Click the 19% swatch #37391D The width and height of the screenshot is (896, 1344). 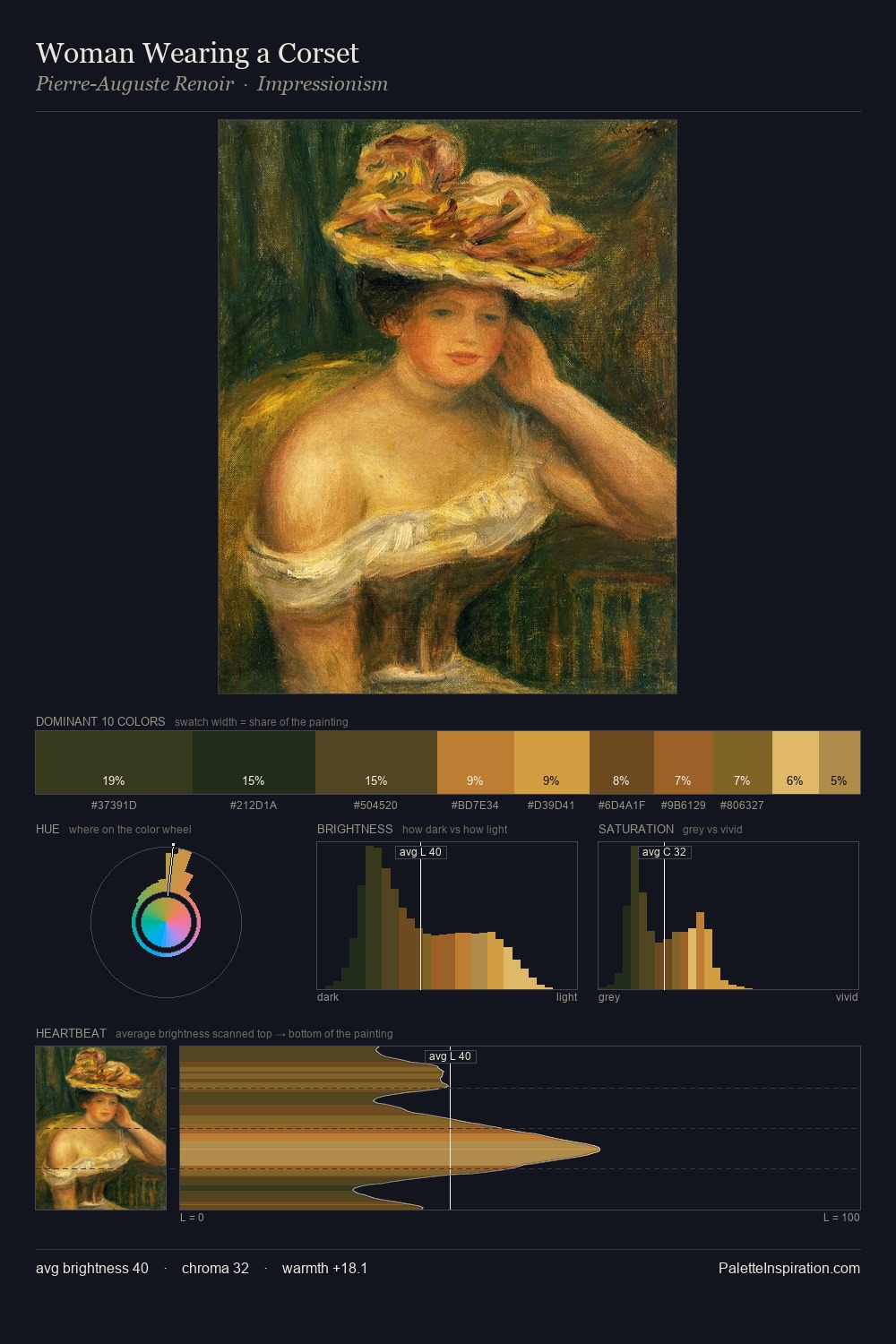[114, 762]
